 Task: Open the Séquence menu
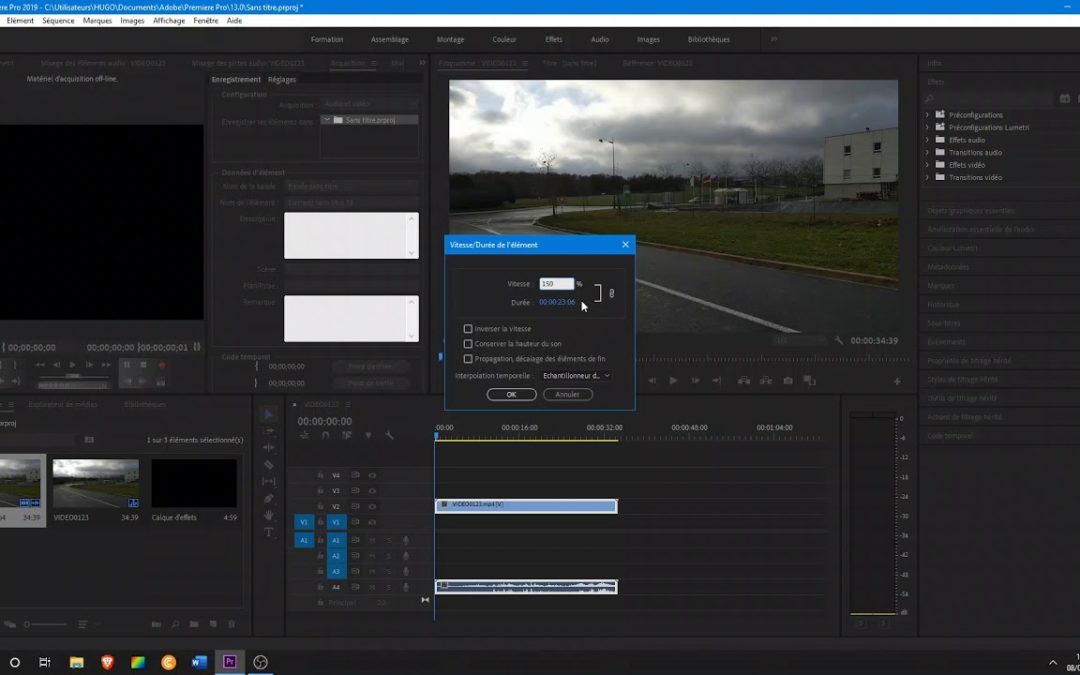[x=56, y=20]
